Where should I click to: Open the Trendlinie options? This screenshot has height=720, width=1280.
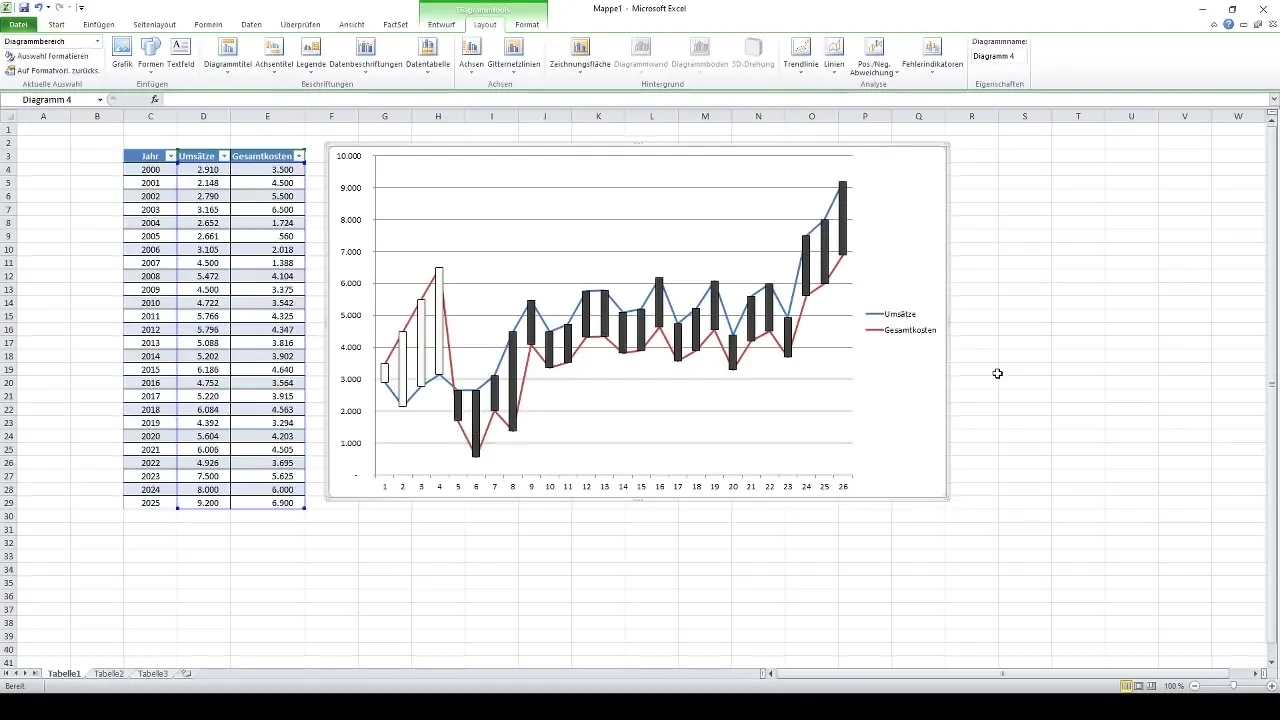point(801,56)
